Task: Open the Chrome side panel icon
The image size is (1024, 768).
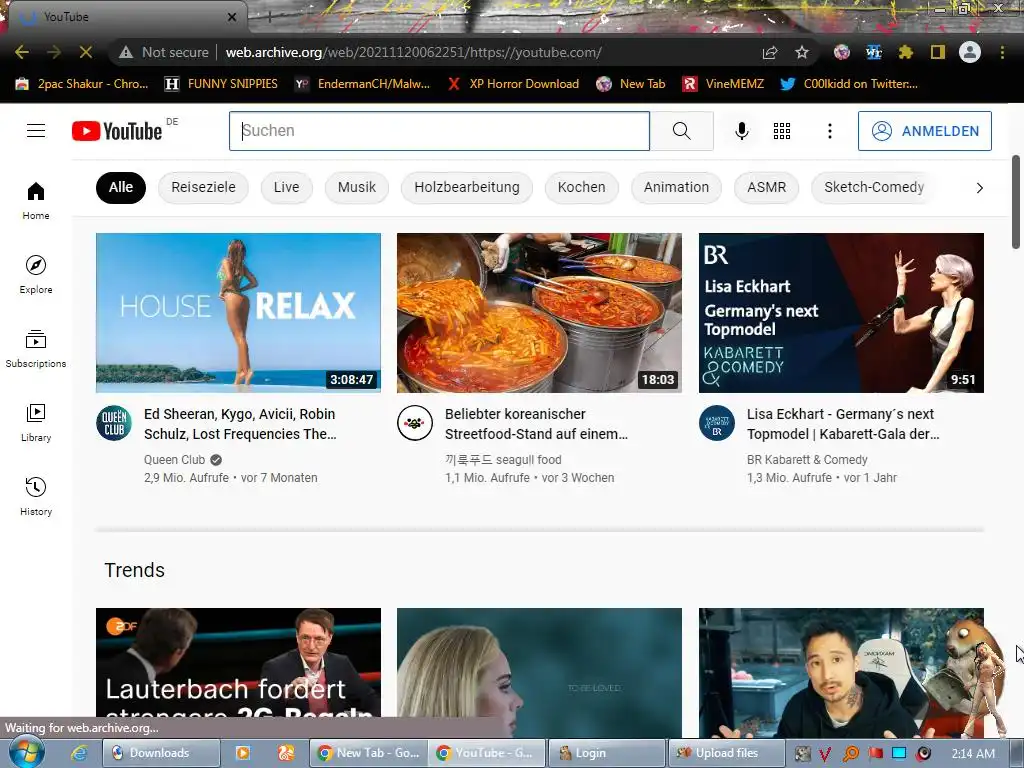Action: [938, 52]
